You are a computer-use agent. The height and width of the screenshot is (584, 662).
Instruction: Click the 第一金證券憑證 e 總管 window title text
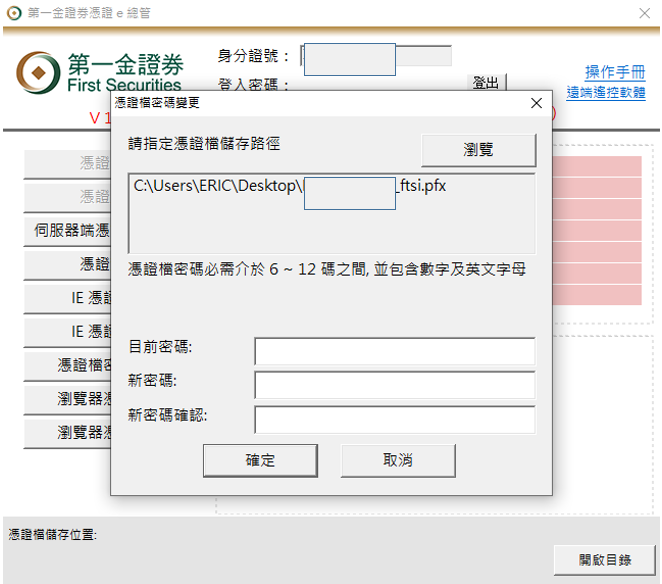(x=90, y=13)
